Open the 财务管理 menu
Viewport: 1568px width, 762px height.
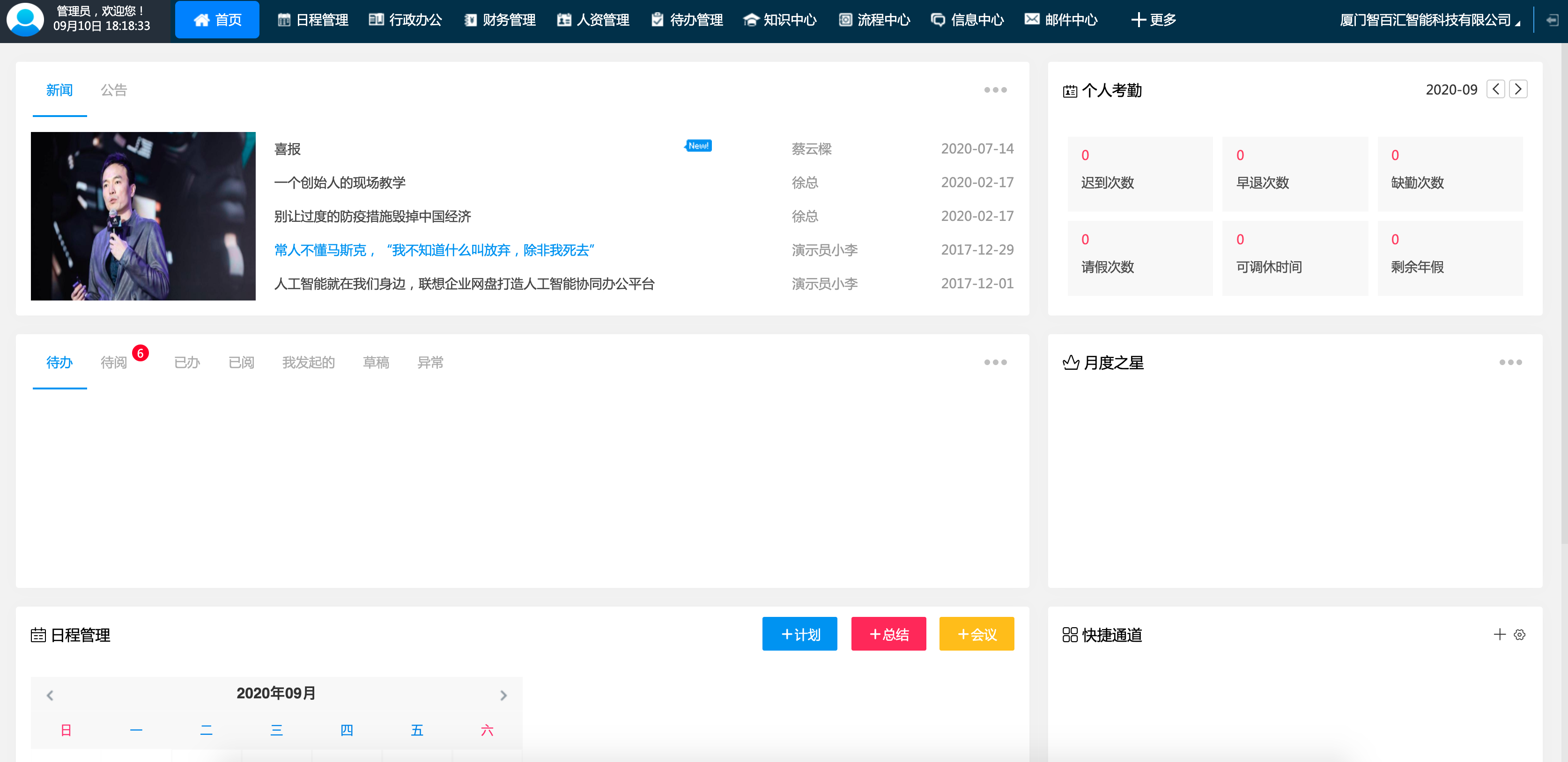[x=500, y=20]
